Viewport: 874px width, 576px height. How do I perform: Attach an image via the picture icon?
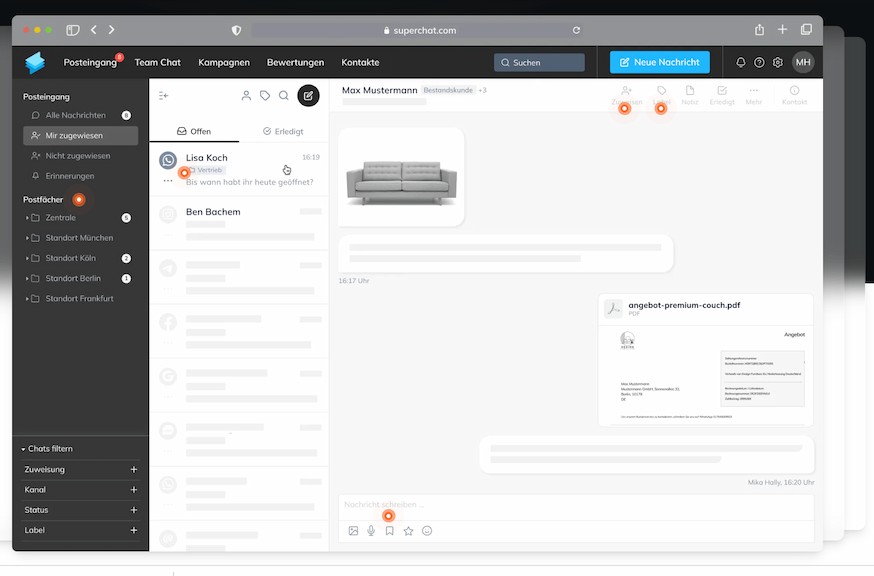click(353, 530)
